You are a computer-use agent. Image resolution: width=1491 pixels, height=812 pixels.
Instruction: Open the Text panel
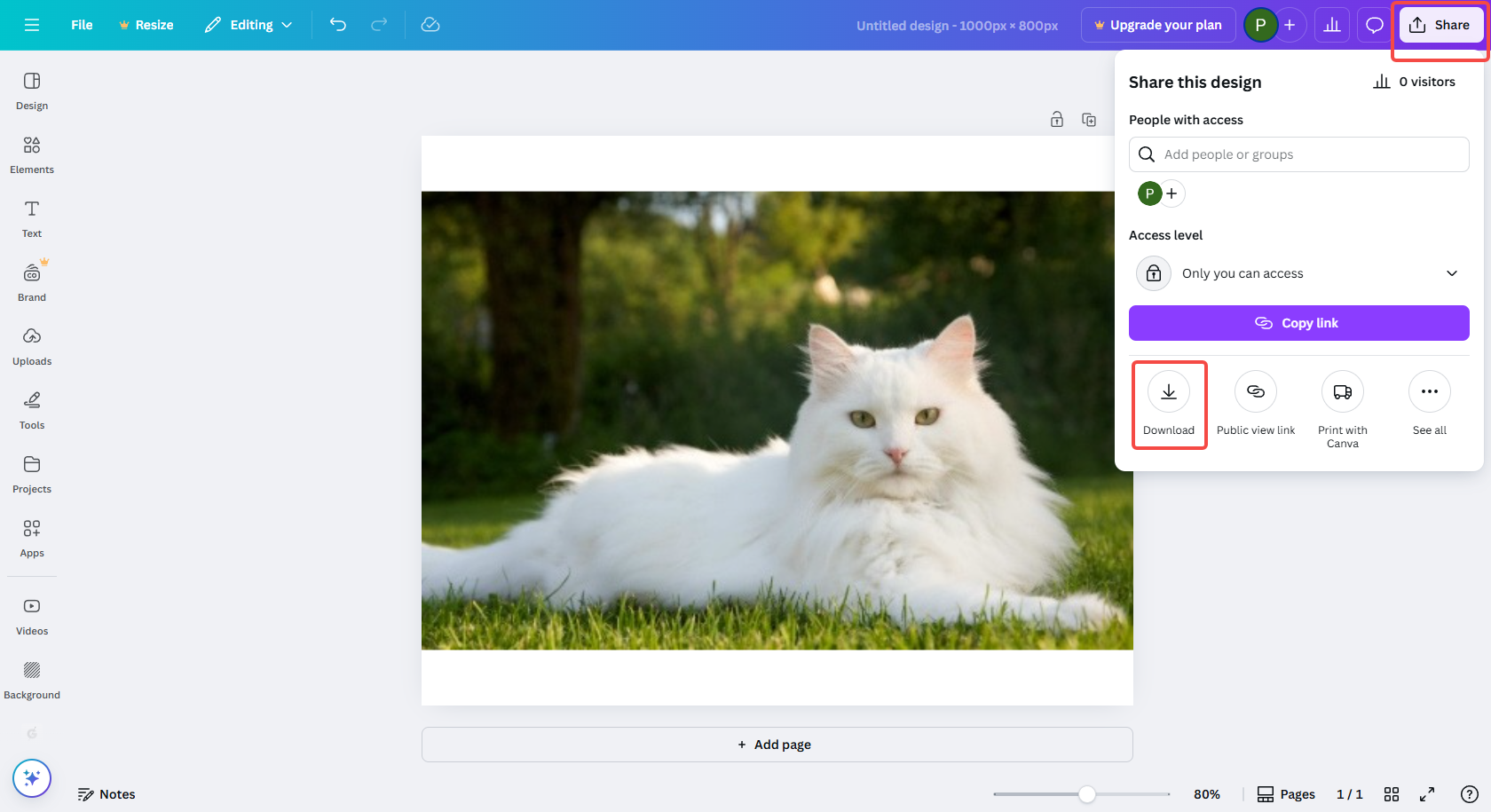(x=32, y=219)
